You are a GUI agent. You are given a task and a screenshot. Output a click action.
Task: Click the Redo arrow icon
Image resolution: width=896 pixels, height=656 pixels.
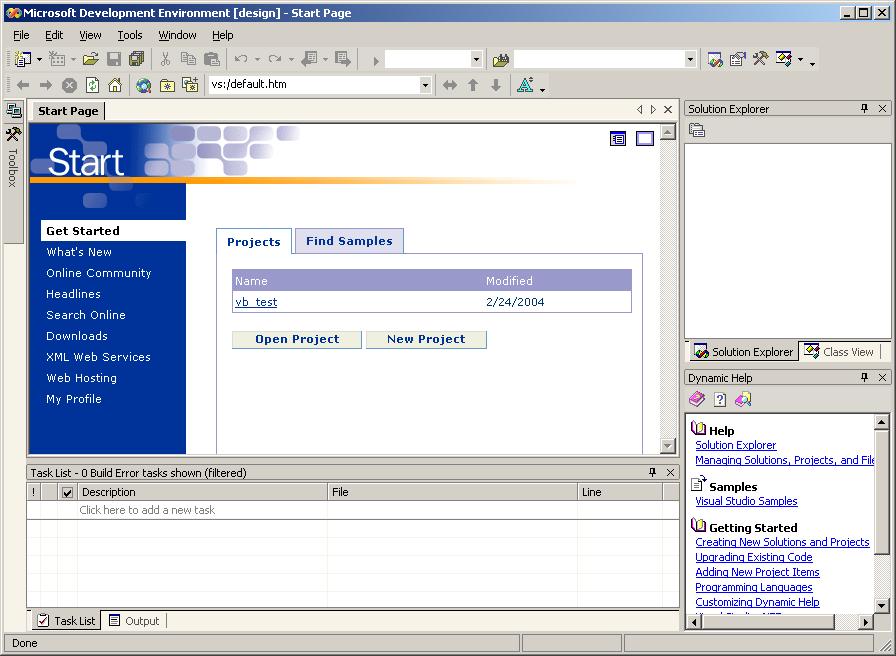(275, 58)
